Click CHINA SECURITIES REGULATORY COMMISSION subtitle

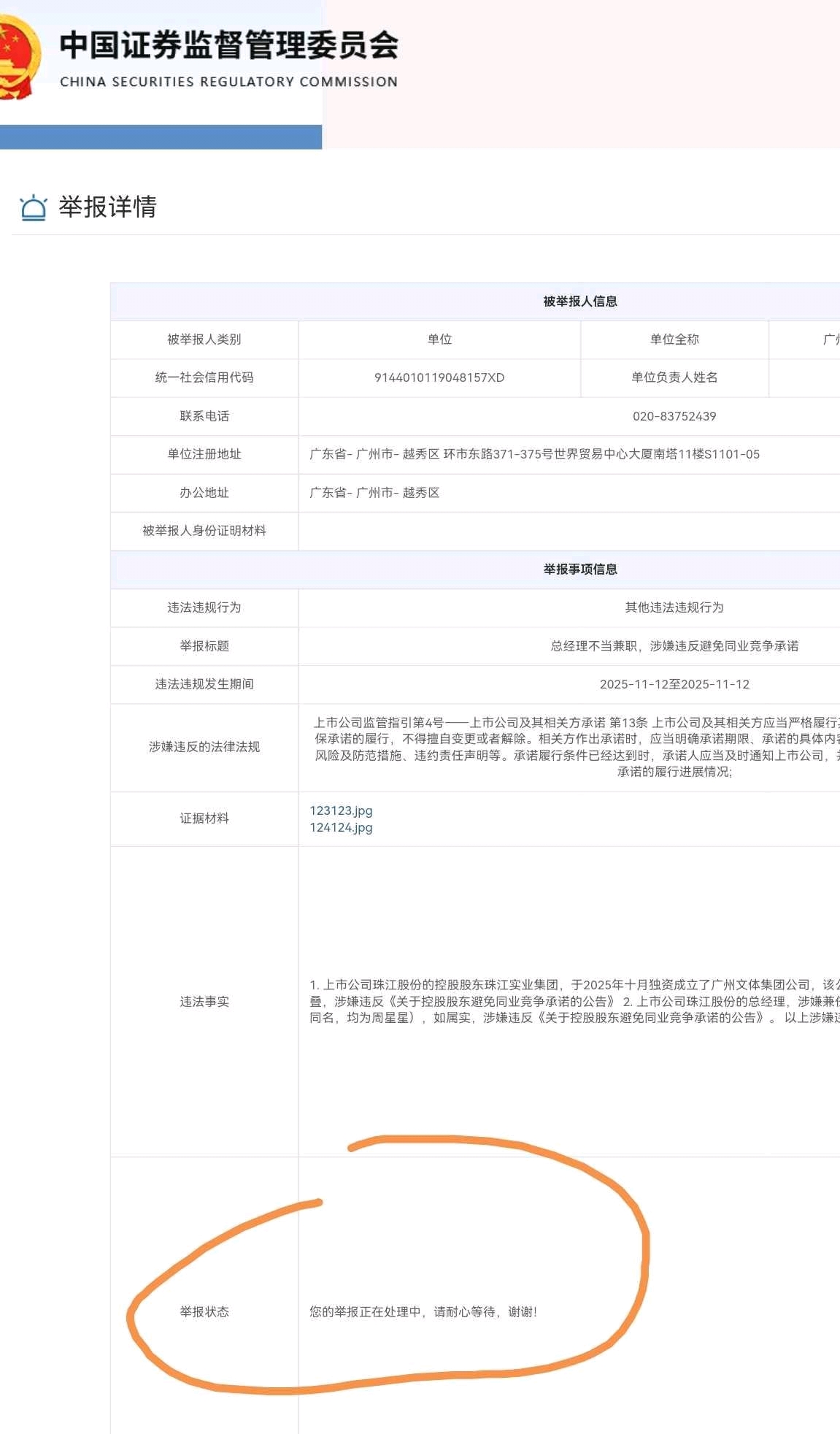[229, 82]
